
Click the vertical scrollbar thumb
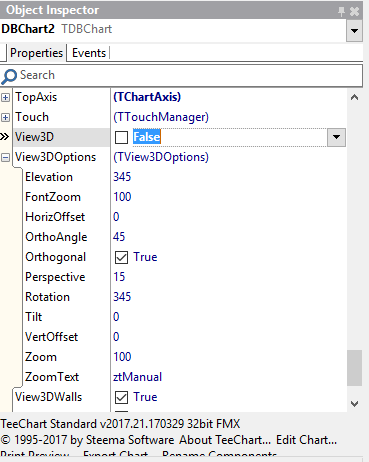point(355,368)
